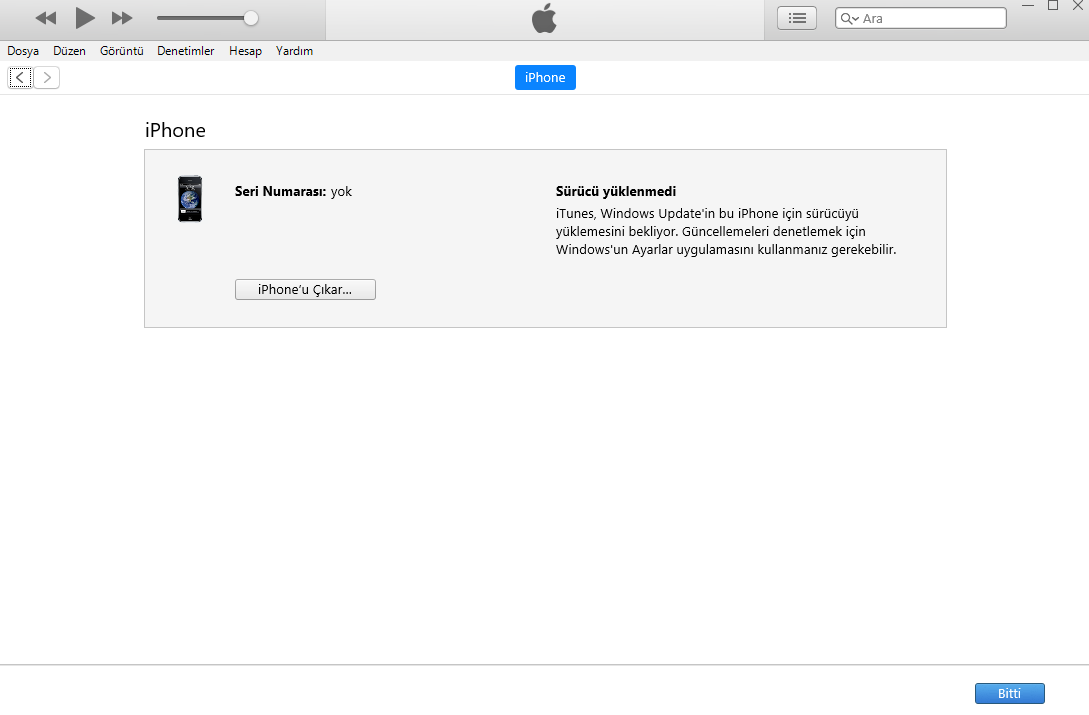Close the iTunes window

coord(1078,6)
